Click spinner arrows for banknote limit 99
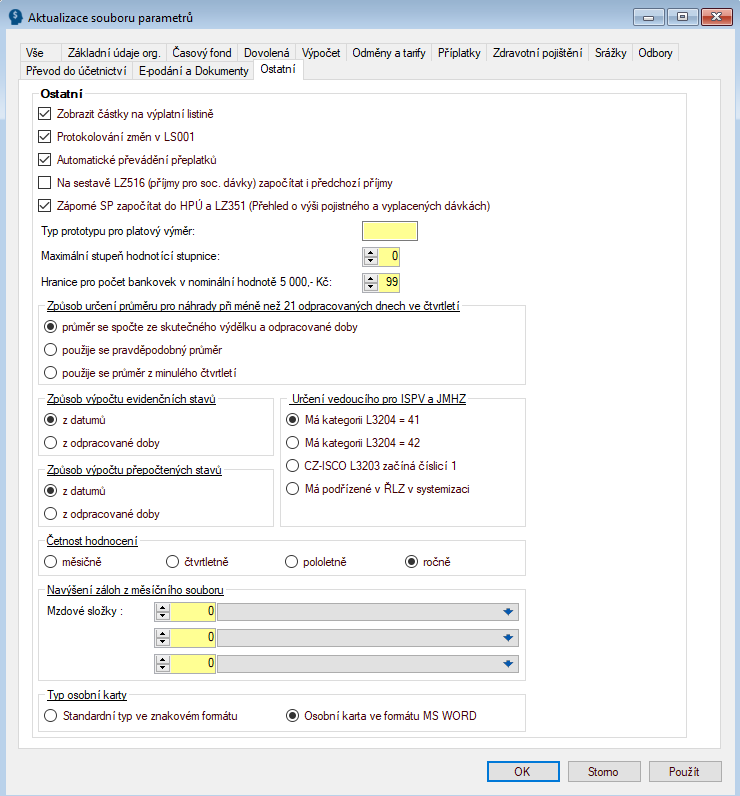 (369, 282)
